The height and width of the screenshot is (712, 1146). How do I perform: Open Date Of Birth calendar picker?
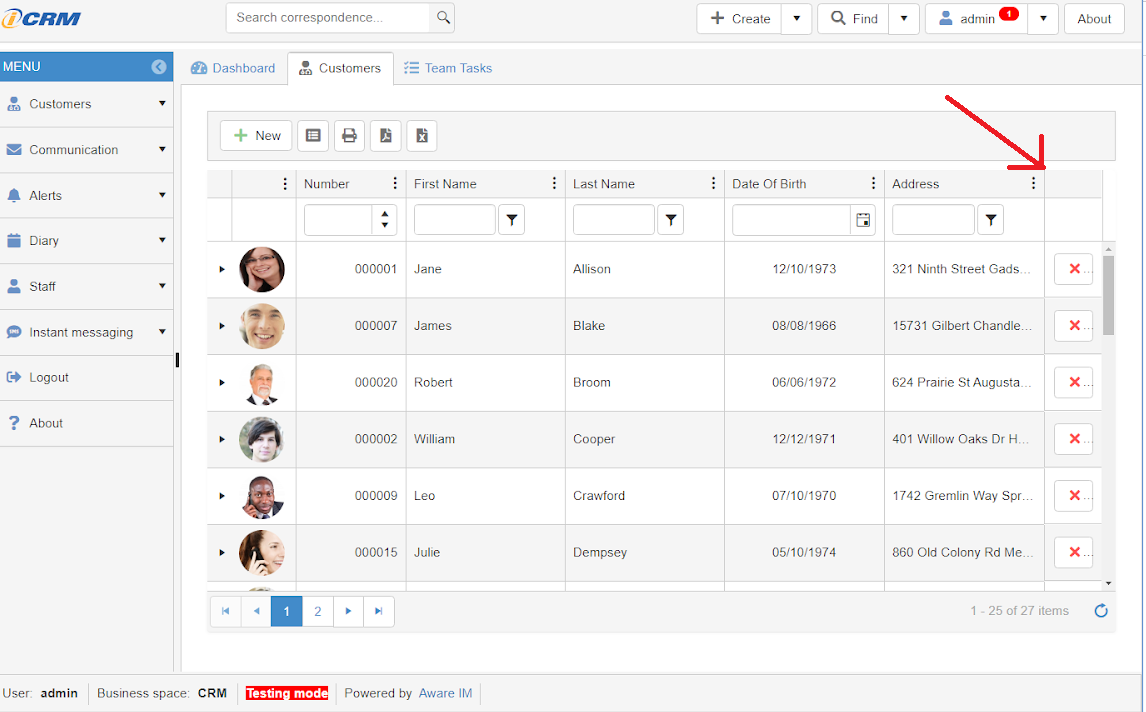click(x=863, y=219)
